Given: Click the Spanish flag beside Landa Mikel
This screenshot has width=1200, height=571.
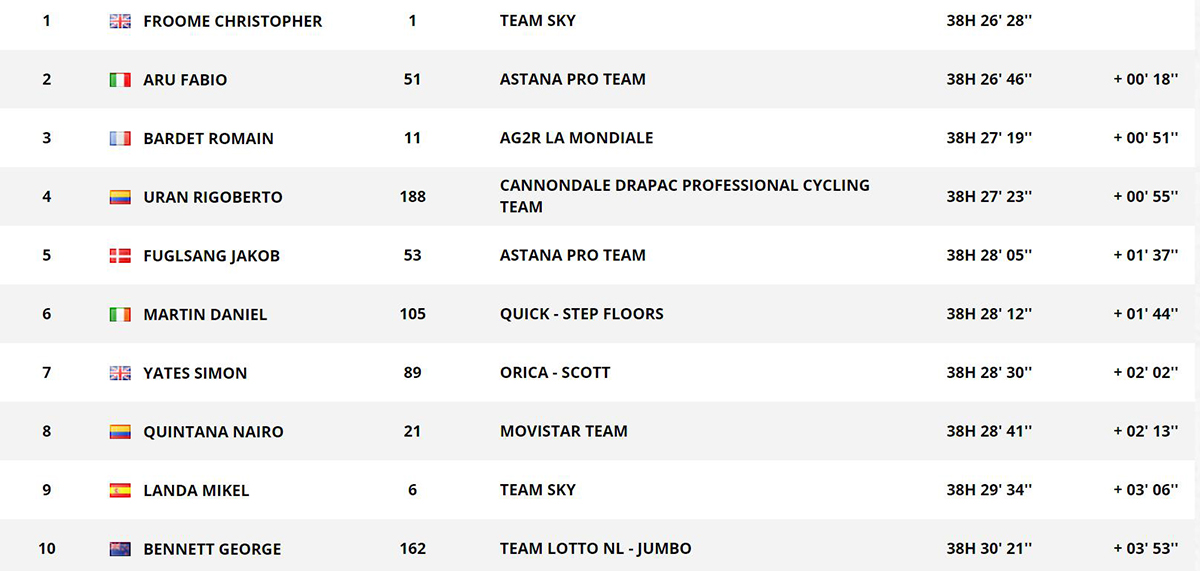Looking at the screenshot, I should click(x=120, y=491).
